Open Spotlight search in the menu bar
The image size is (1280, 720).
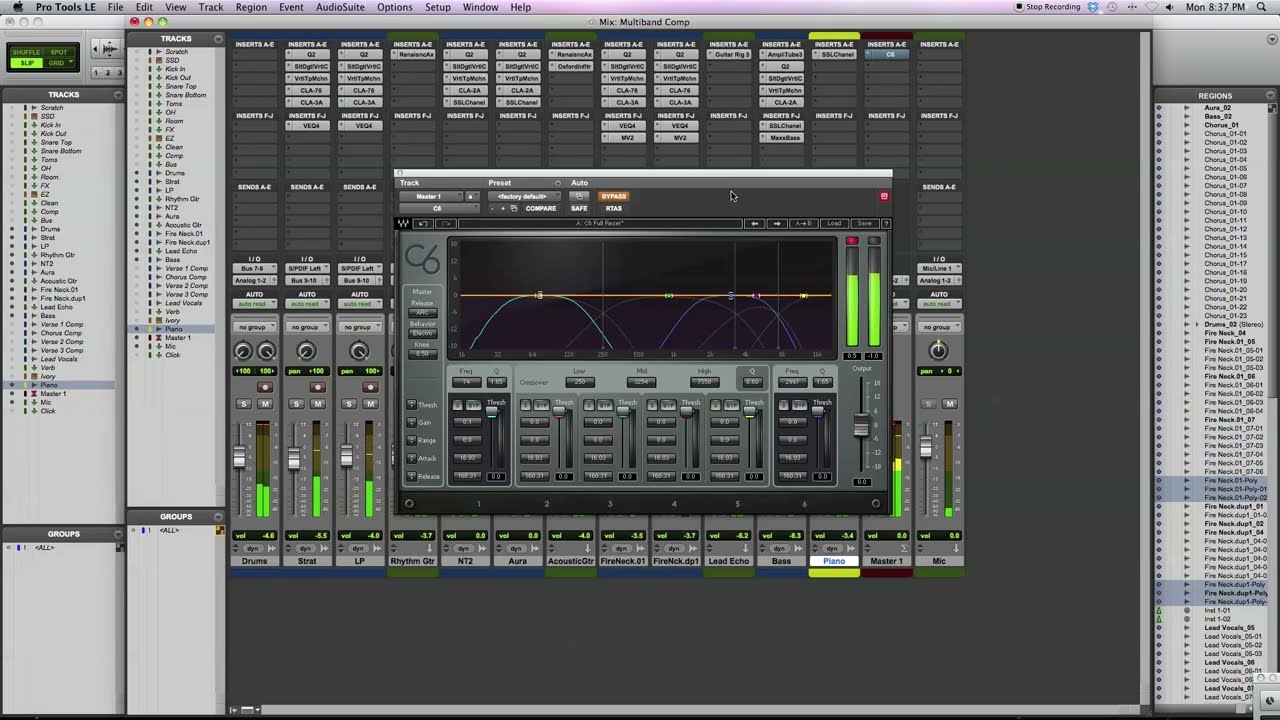(x=1262, y=7)
